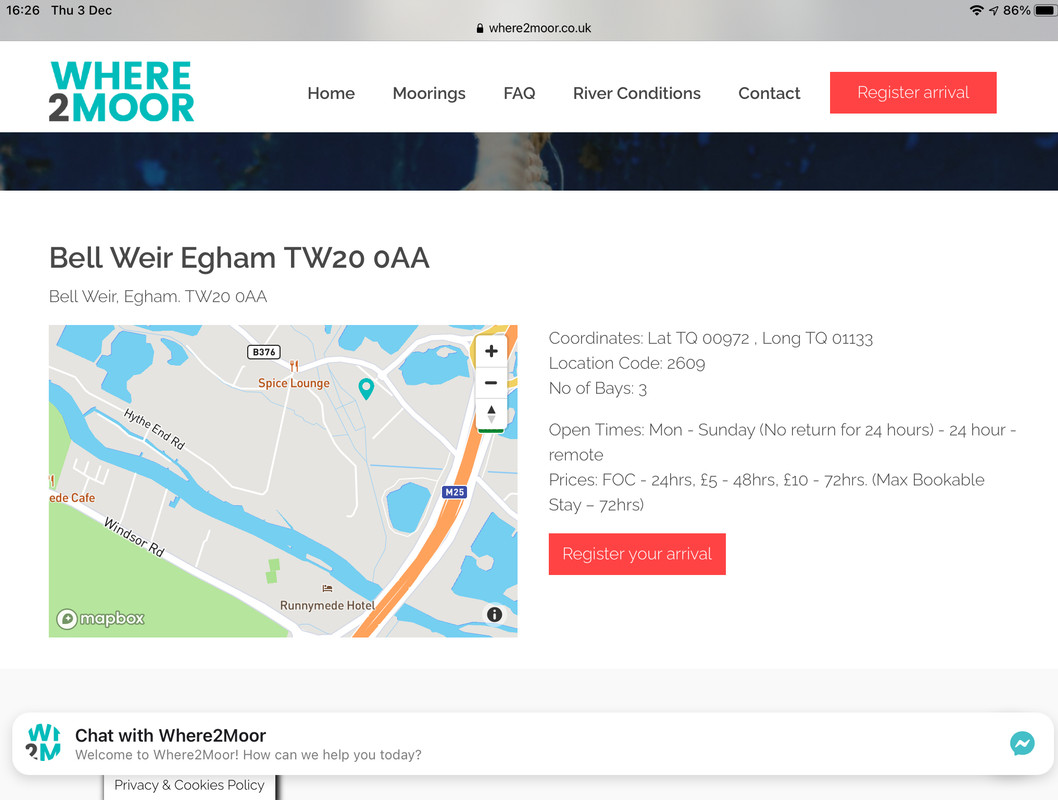Viewport: 1058px width, 800px height.
Task: Tap the battery indicator
Action: coord(1045,10)
